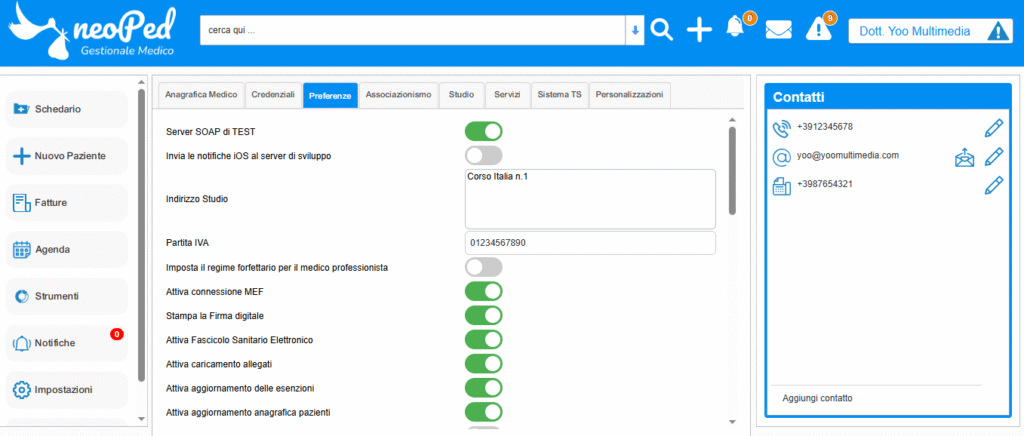This screenshot has height=436, width=1024.
Task: Click the Partita IVA input field
Action: point(590,243)
